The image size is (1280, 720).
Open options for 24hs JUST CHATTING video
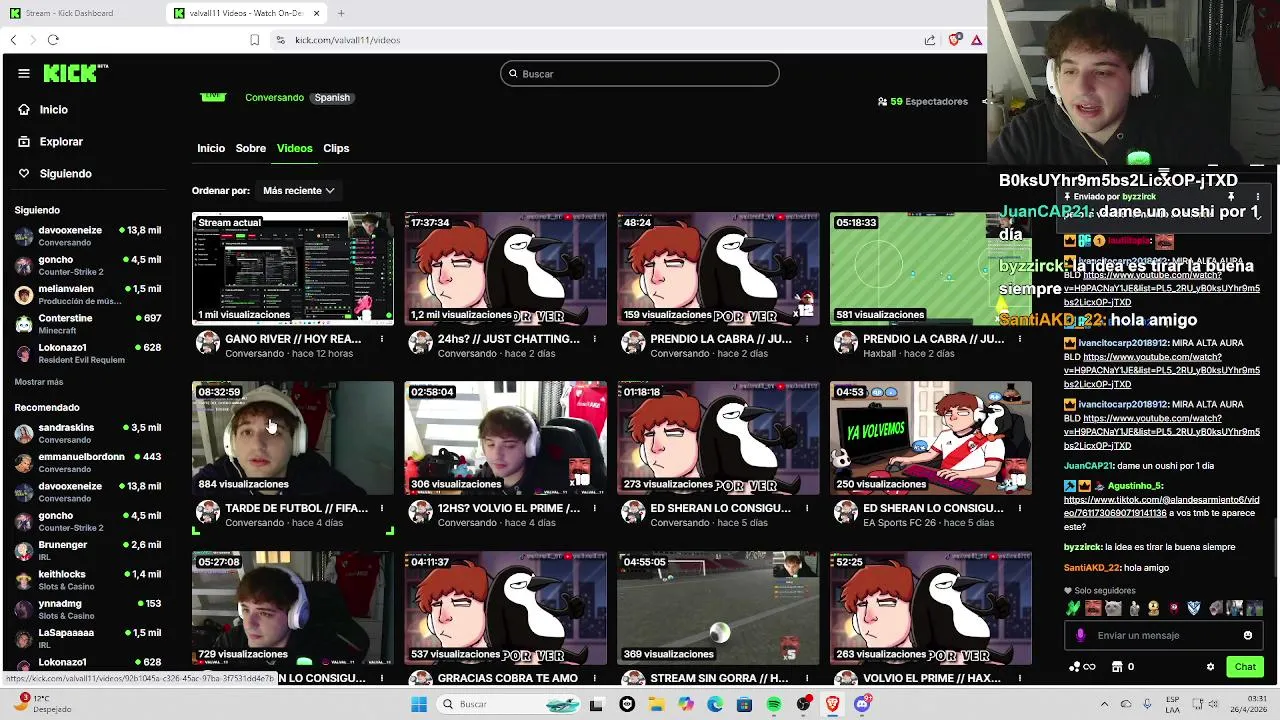click(x=594, y=339)
